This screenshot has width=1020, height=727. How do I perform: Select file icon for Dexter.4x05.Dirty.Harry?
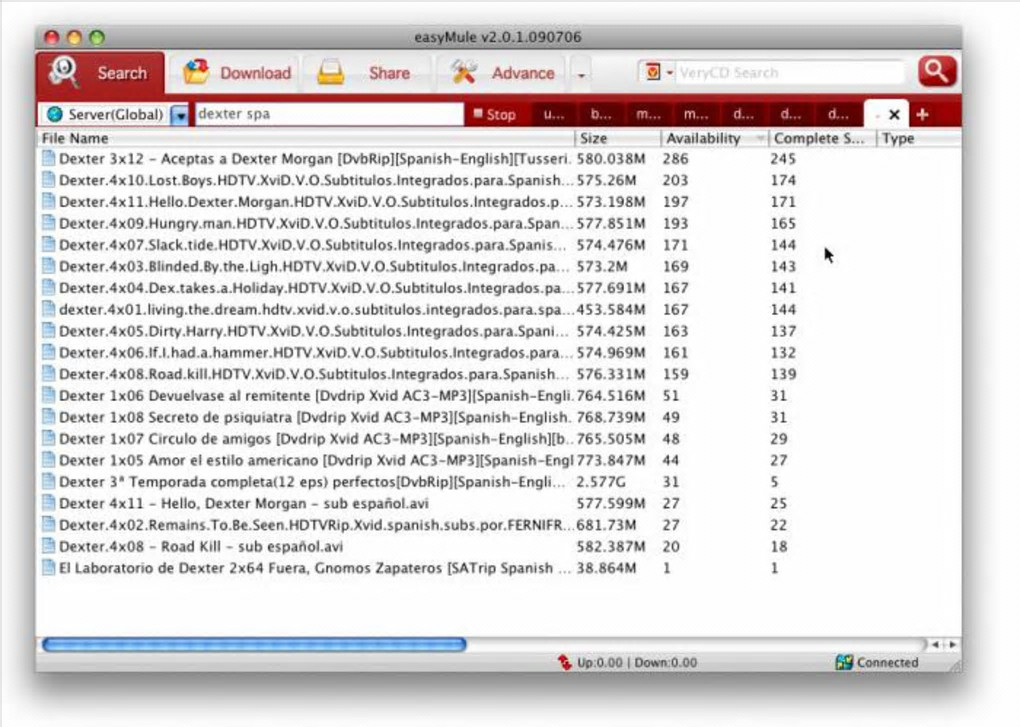(48, 330)
